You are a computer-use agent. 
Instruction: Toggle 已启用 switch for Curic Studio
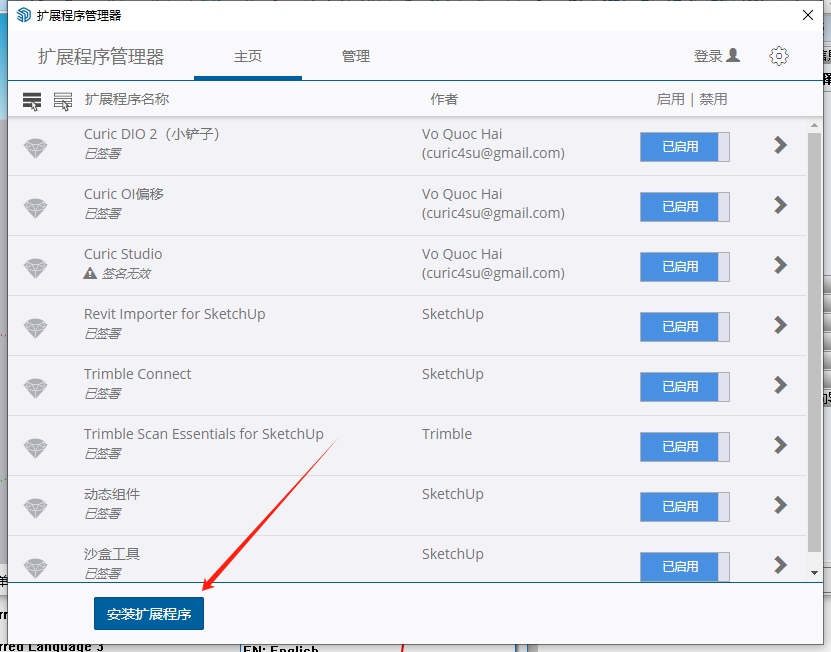pyautogui.click(x=685, y=267)
